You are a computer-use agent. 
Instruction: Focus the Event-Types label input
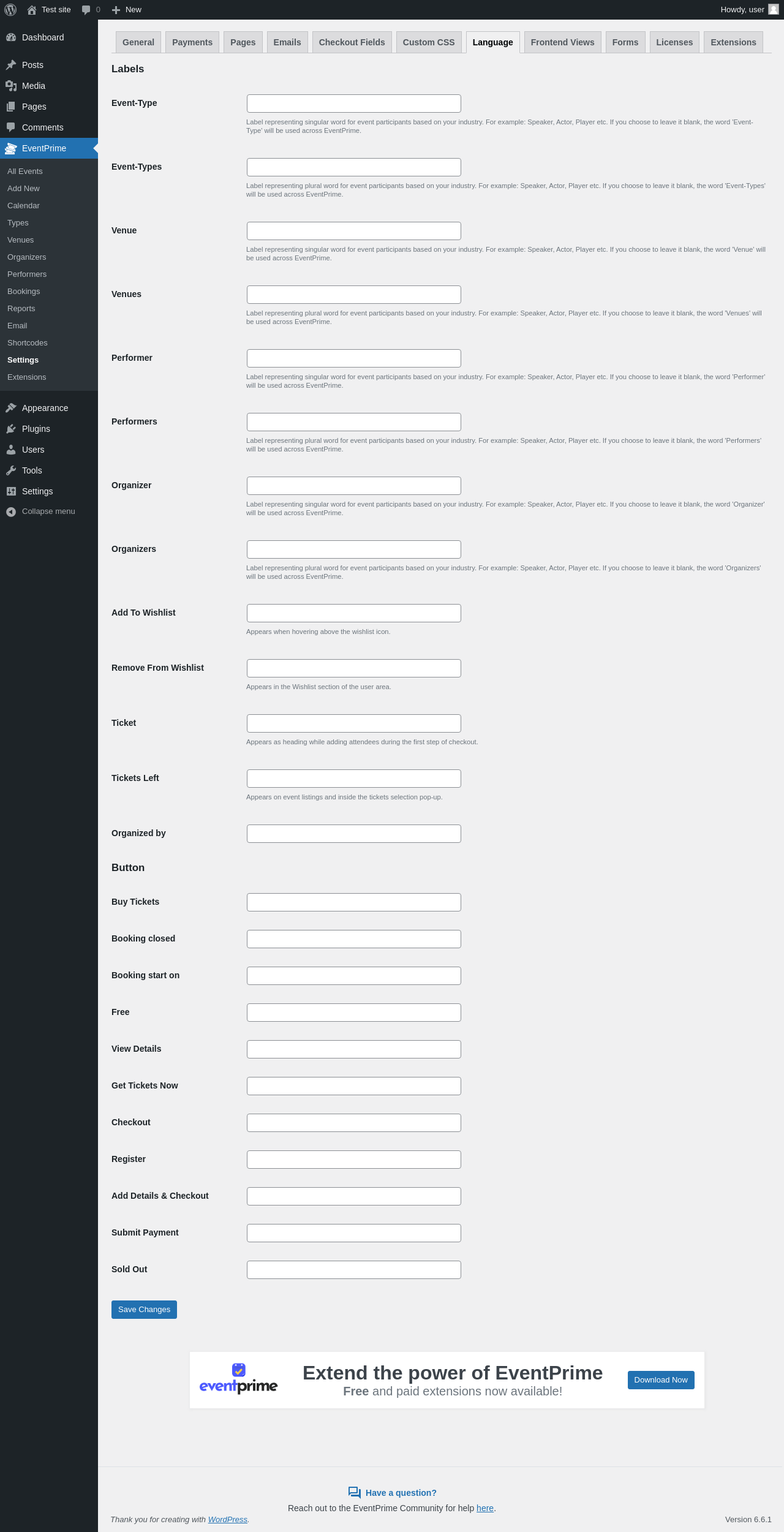[354, 167]
